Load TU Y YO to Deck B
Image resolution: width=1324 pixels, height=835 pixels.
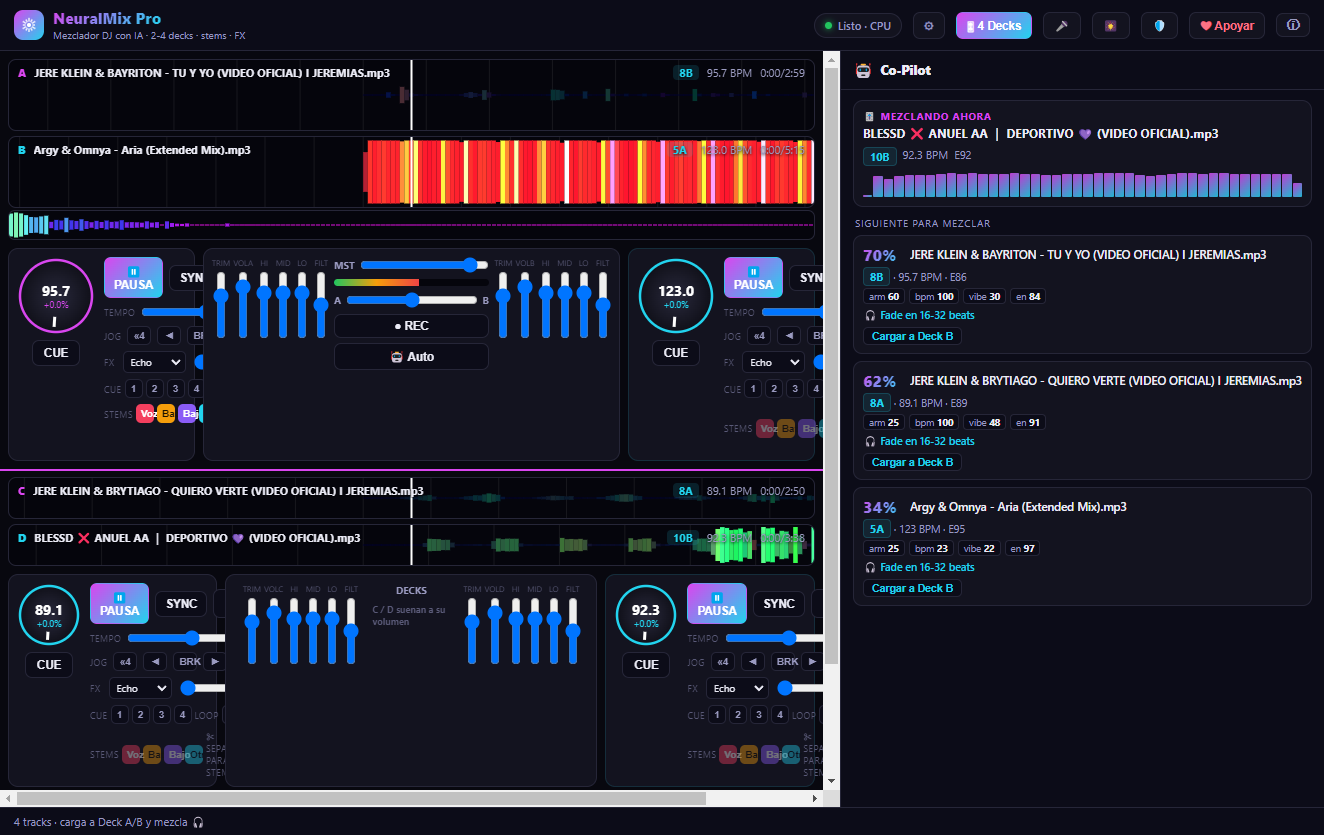coord(912,336)
